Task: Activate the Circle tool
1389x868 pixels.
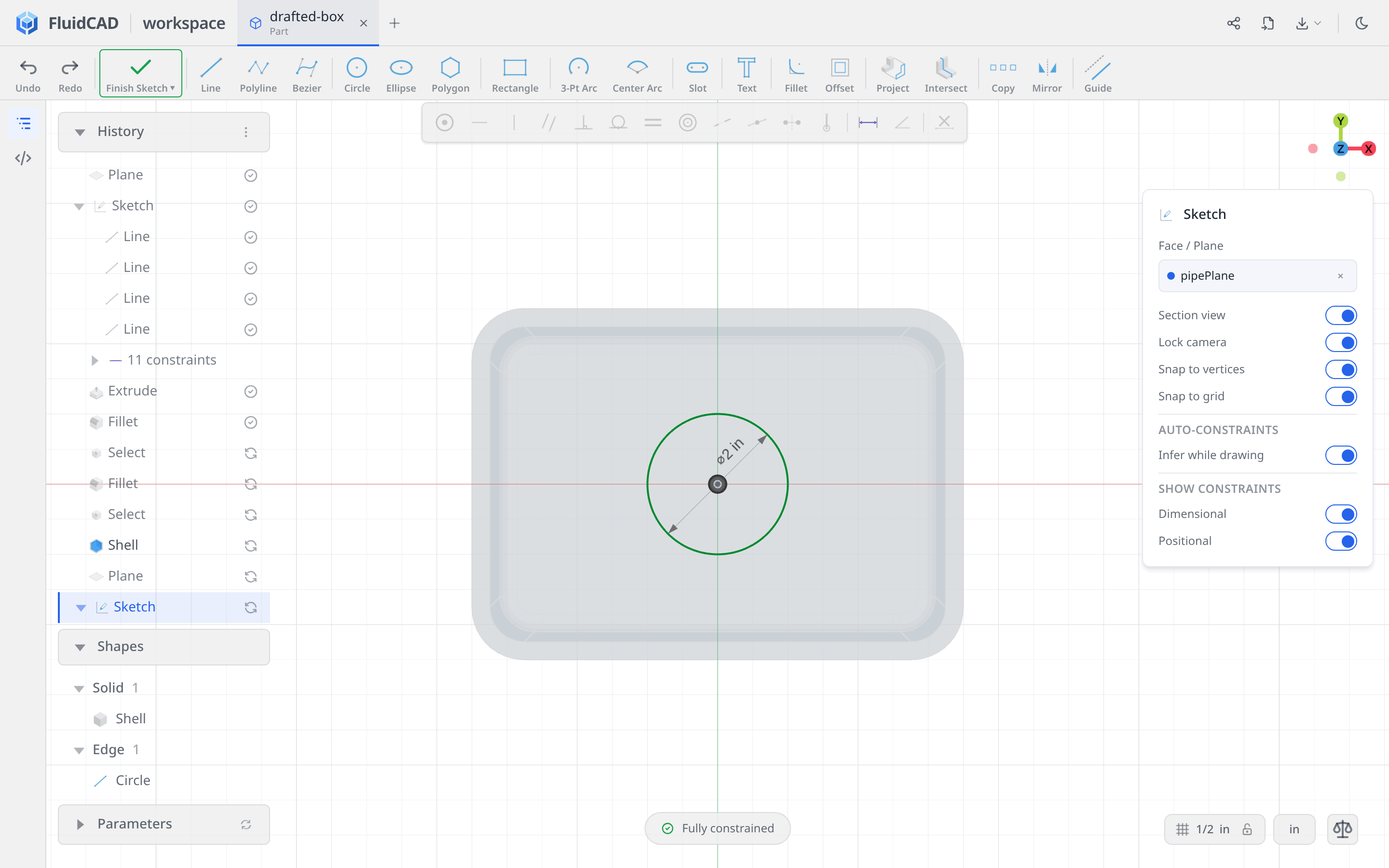Action: pyautogui.click(x=357, y=75)
